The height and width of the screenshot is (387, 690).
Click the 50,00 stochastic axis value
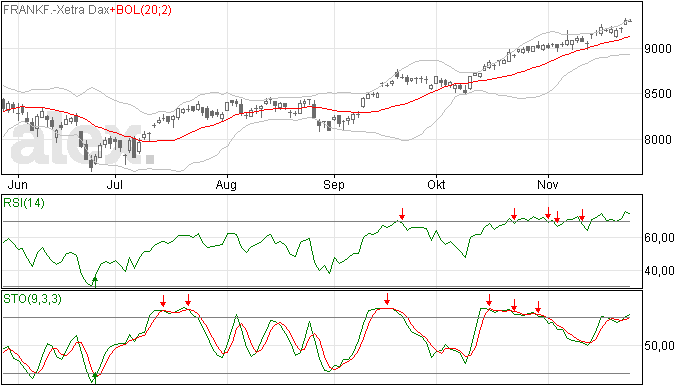click(x=659, y=346)
